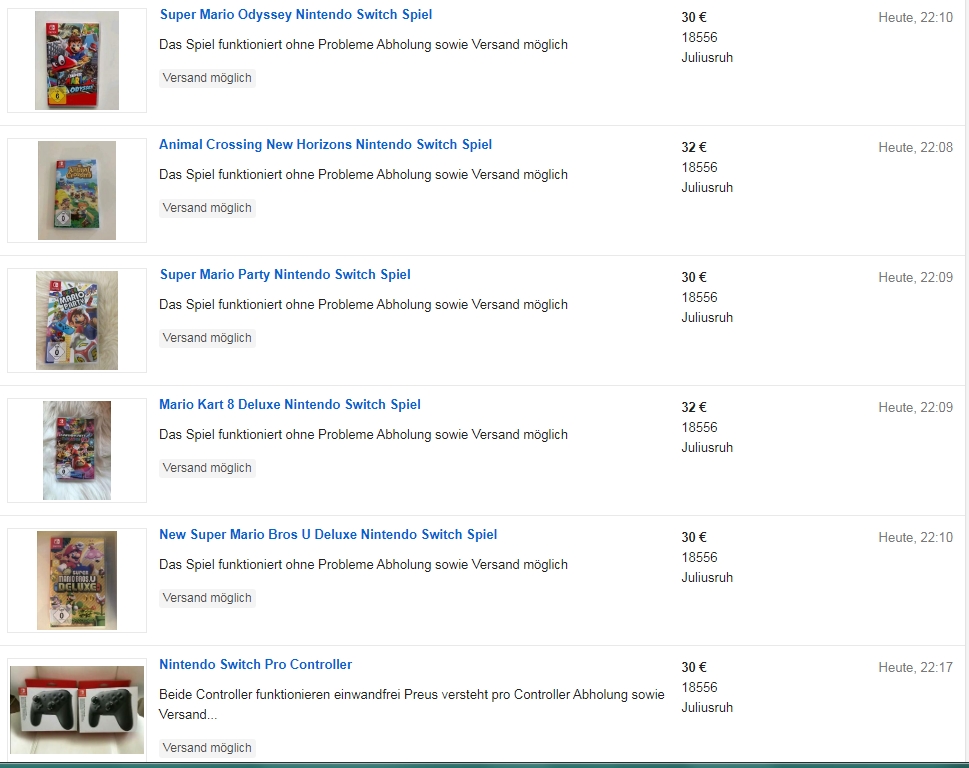Click Juliusruh location in Mario Kart 8 row
Viewport: 969px width, 768px height.
(x=707, y=447)
